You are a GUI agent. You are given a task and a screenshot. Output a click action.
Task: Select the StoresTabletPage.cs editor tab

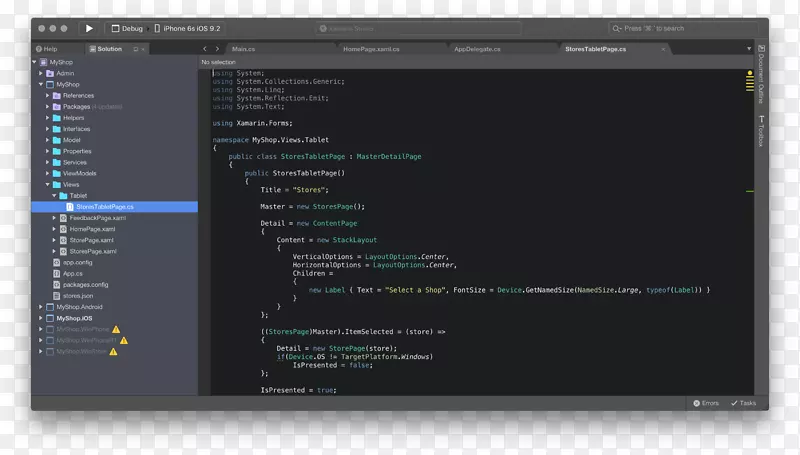595,49
